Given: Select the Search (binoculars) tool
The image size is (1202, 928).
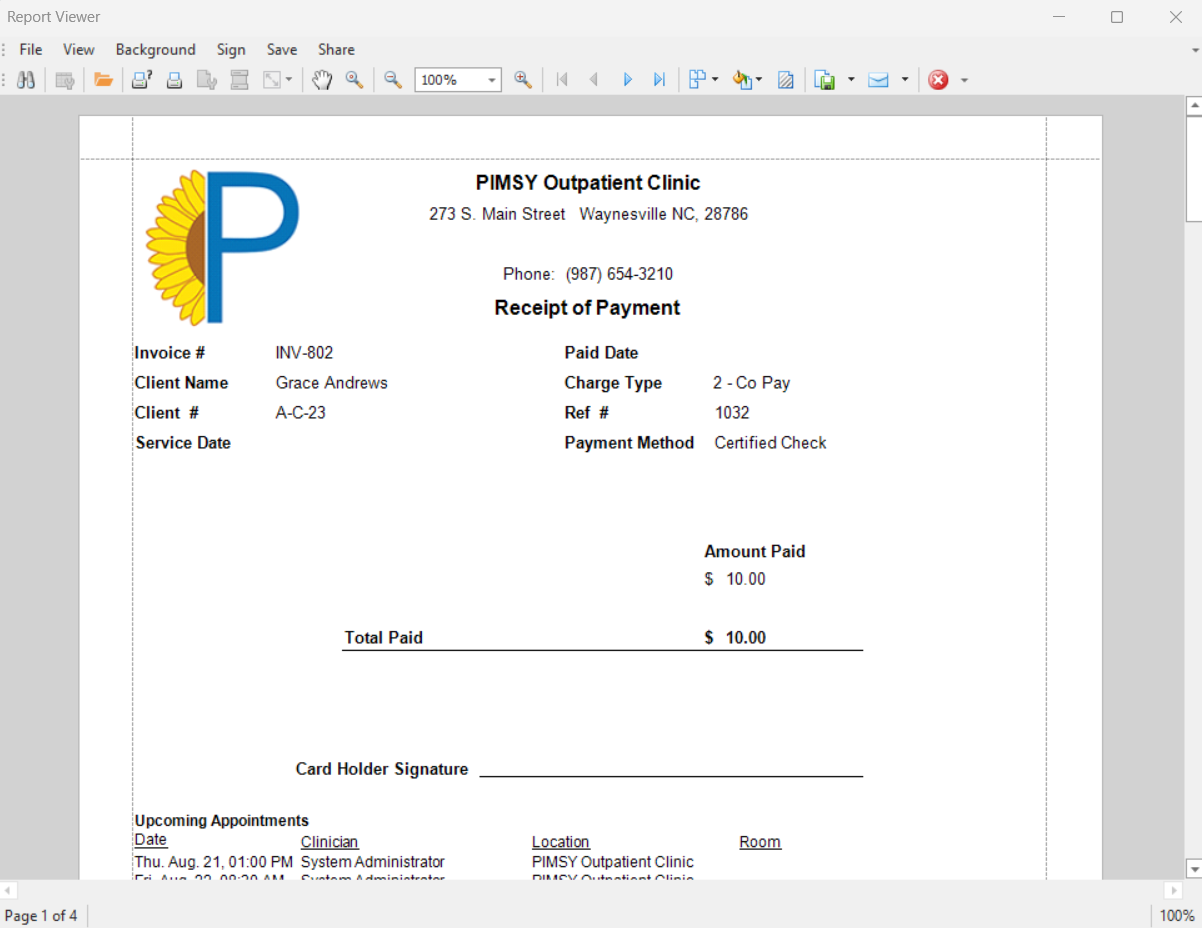Looking at the screenshot, I should pyautogui.click(x=26, y=79).
